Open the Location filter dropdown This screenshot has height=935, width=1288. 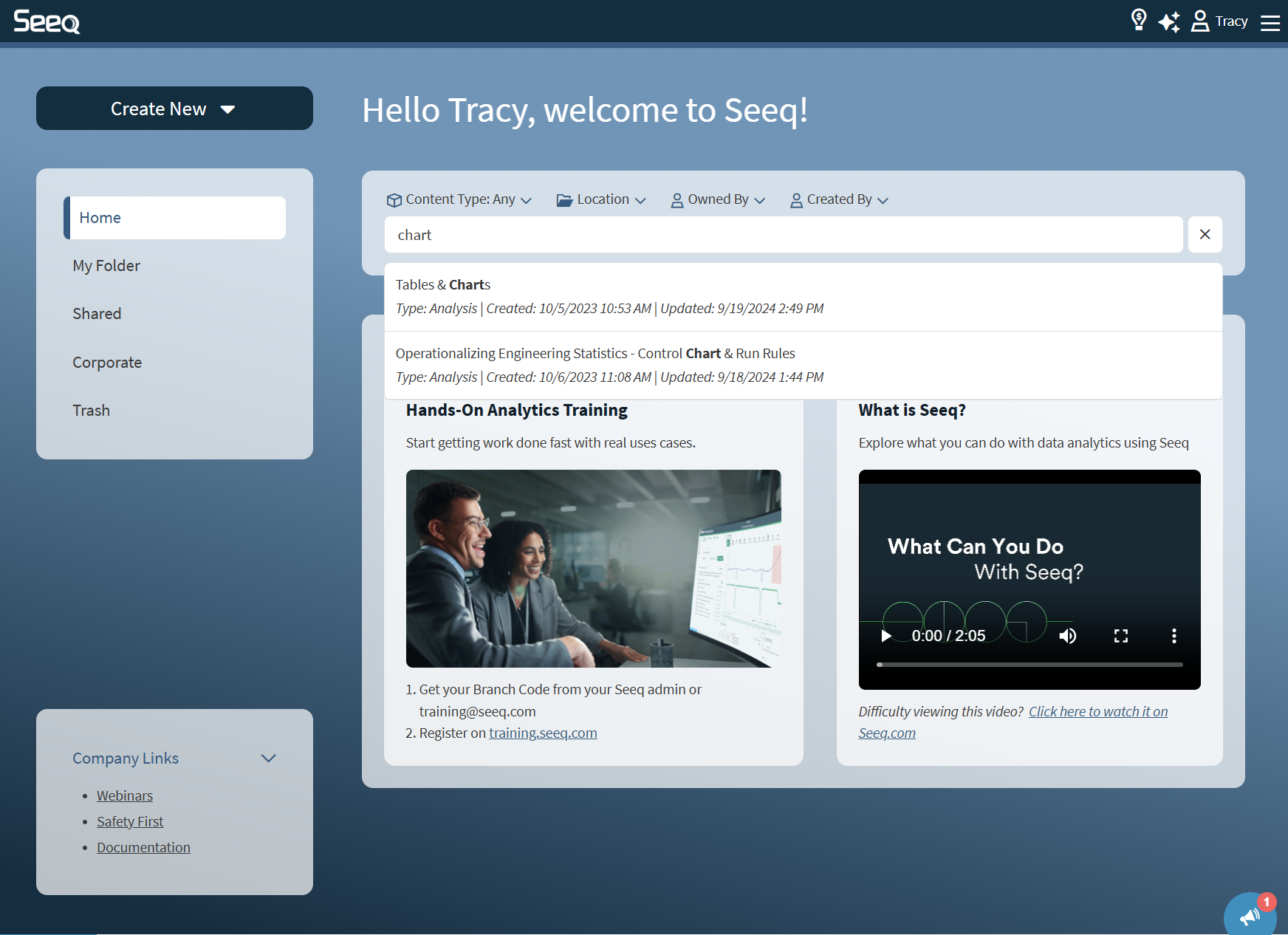[x=601, y=199]
